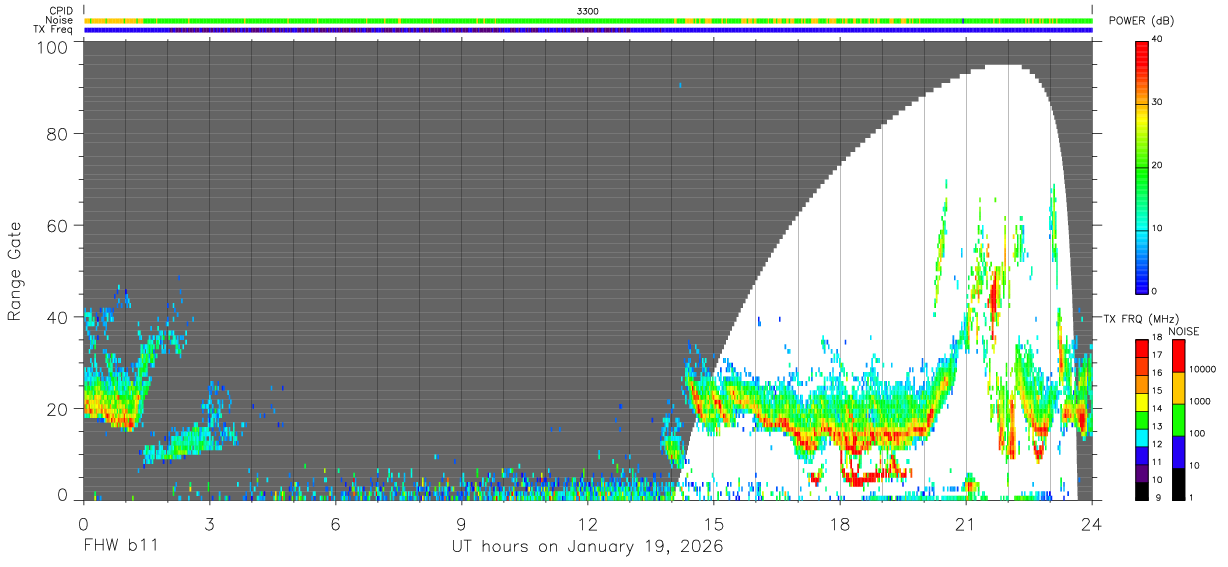Click the 3 tick on UT hours axis
Image resolution: width=1228 pixels, height=567 pixels.
[209, 523]
